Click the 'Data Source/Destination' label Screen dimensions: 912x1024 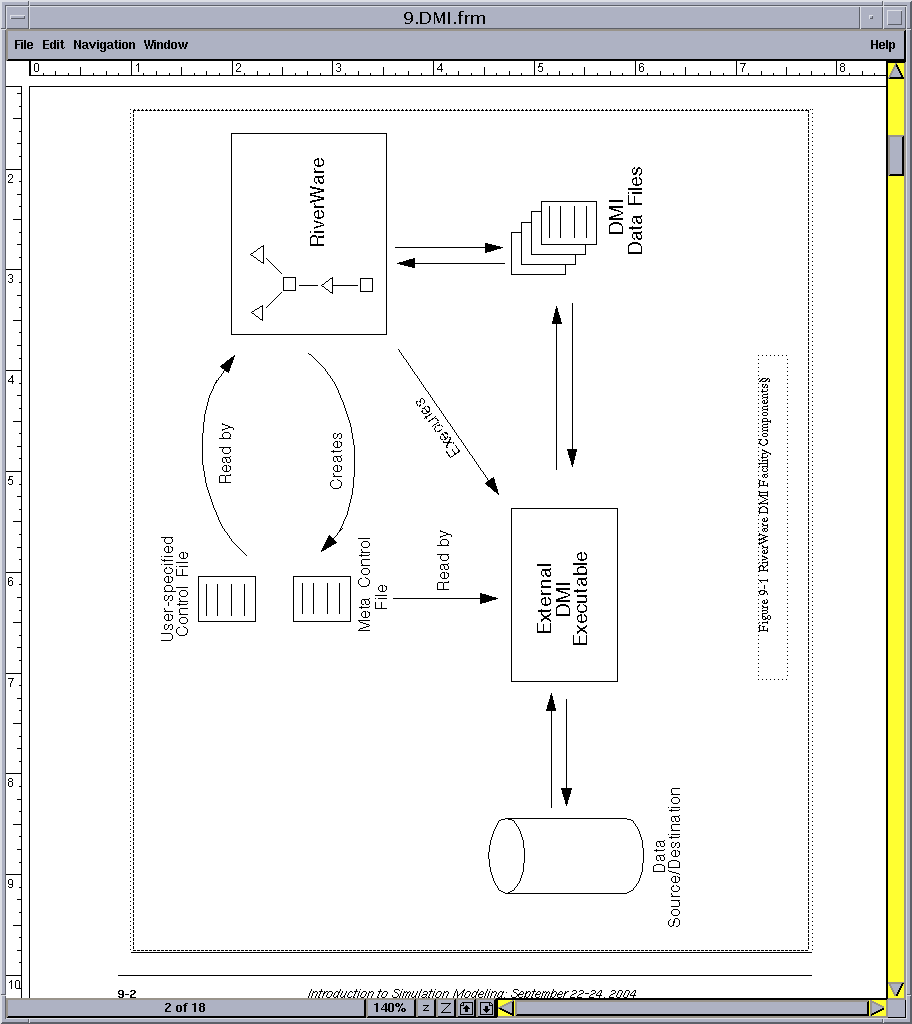(666, 857)
